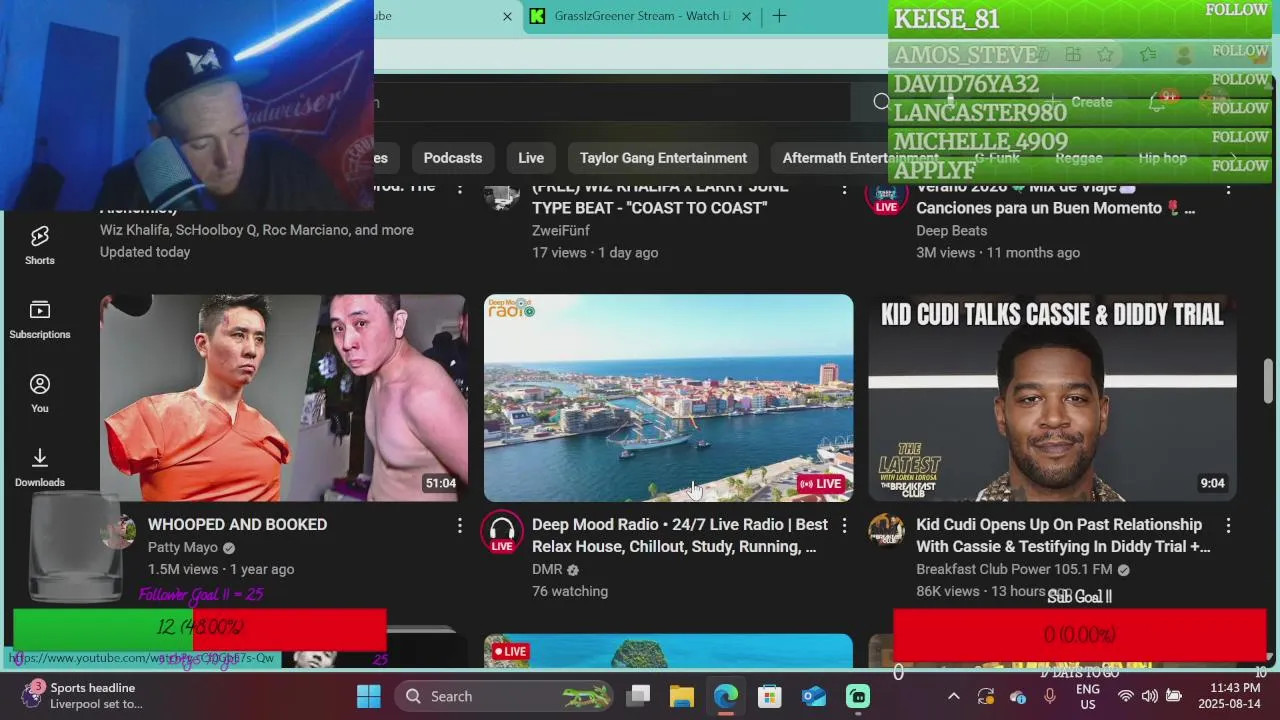Click 'Updated today' playlist text
The width and height of the screenshot is (1280, 720).
(145, 252)
